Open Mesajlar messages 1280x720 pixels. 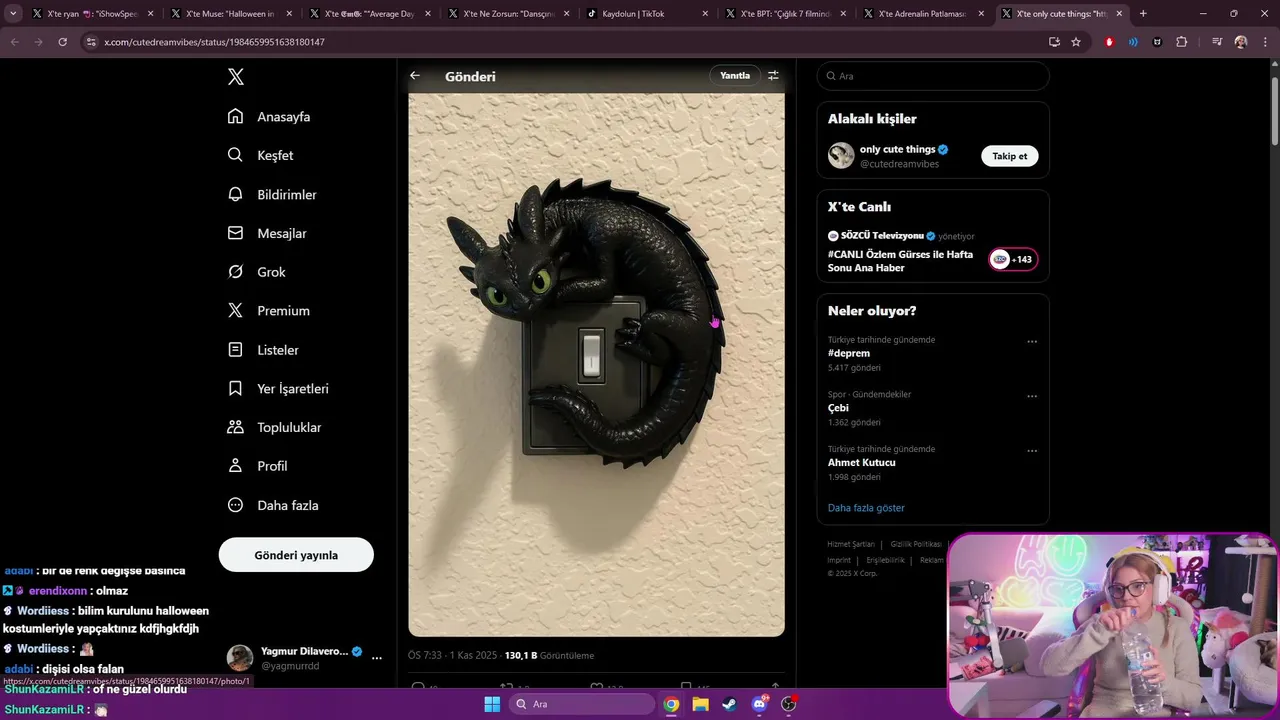coord(267,233)
